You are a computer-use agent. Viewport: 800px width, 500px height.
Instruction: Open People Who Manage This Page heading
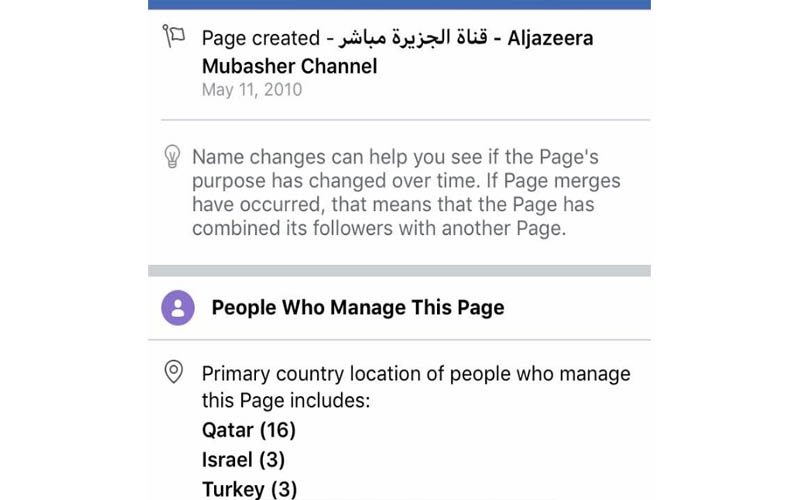click(x=357, y=308)
